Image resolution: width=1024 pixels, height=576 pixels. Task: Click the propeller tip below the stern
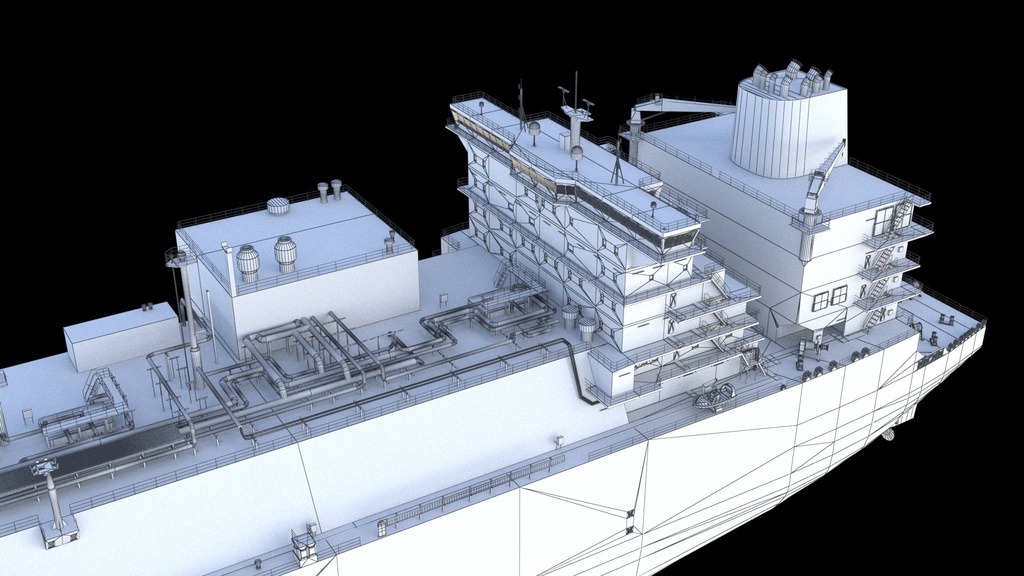[x=888, y=436]
